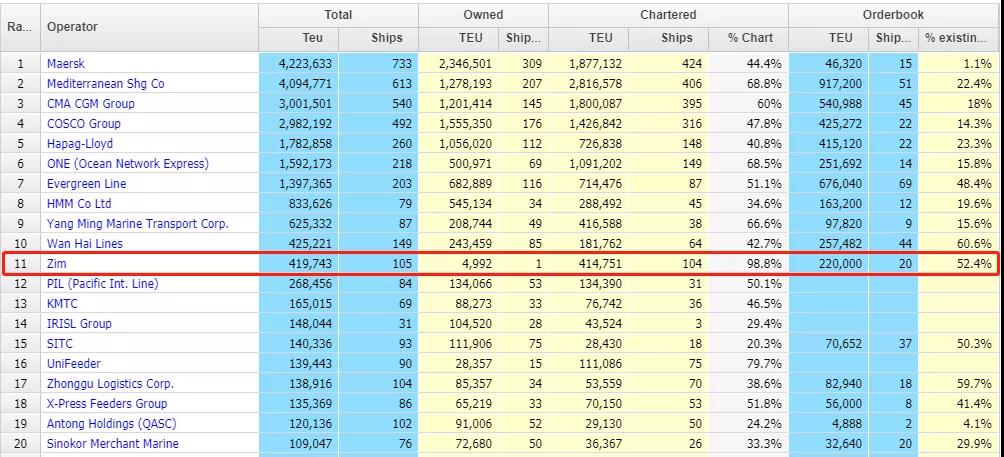Viewport: 1004px width, 457px height.
Task: Click ONE (Ocean Network Express) link
Action: [127, 164]
